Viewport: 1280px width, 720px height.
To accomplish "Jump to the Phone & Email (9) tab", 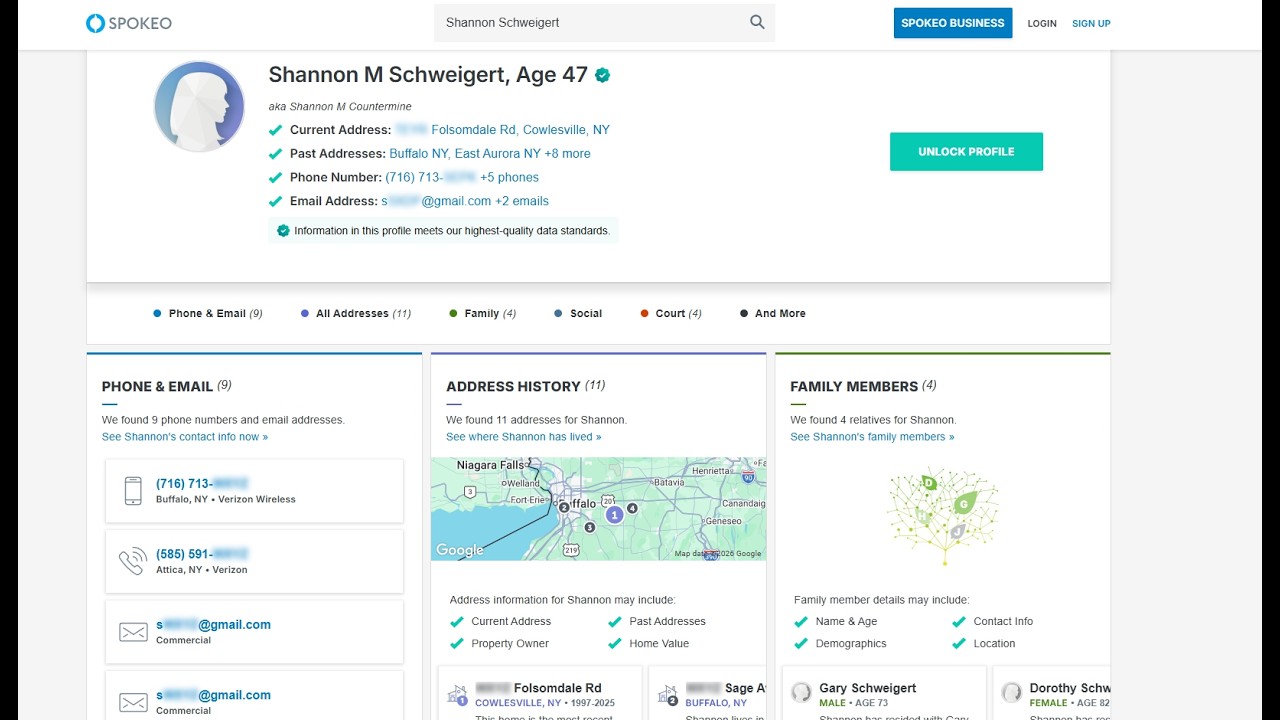I will click(x=208, y=314).
